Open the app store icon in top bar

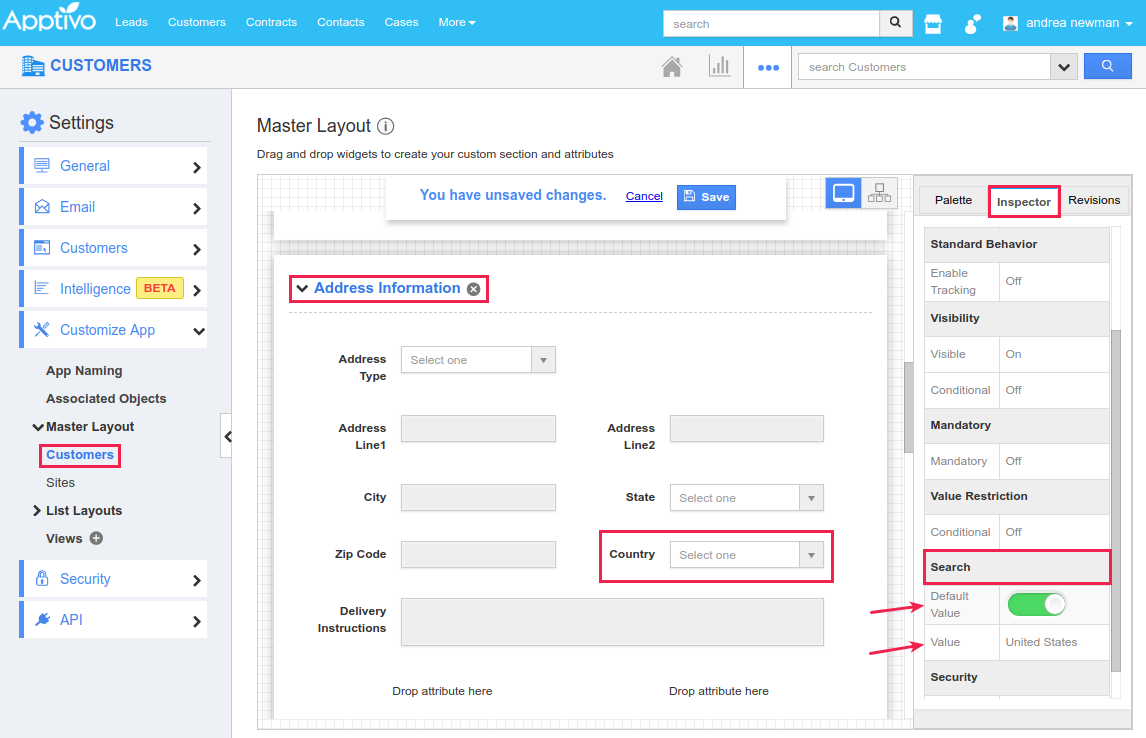tap(933, 24)
